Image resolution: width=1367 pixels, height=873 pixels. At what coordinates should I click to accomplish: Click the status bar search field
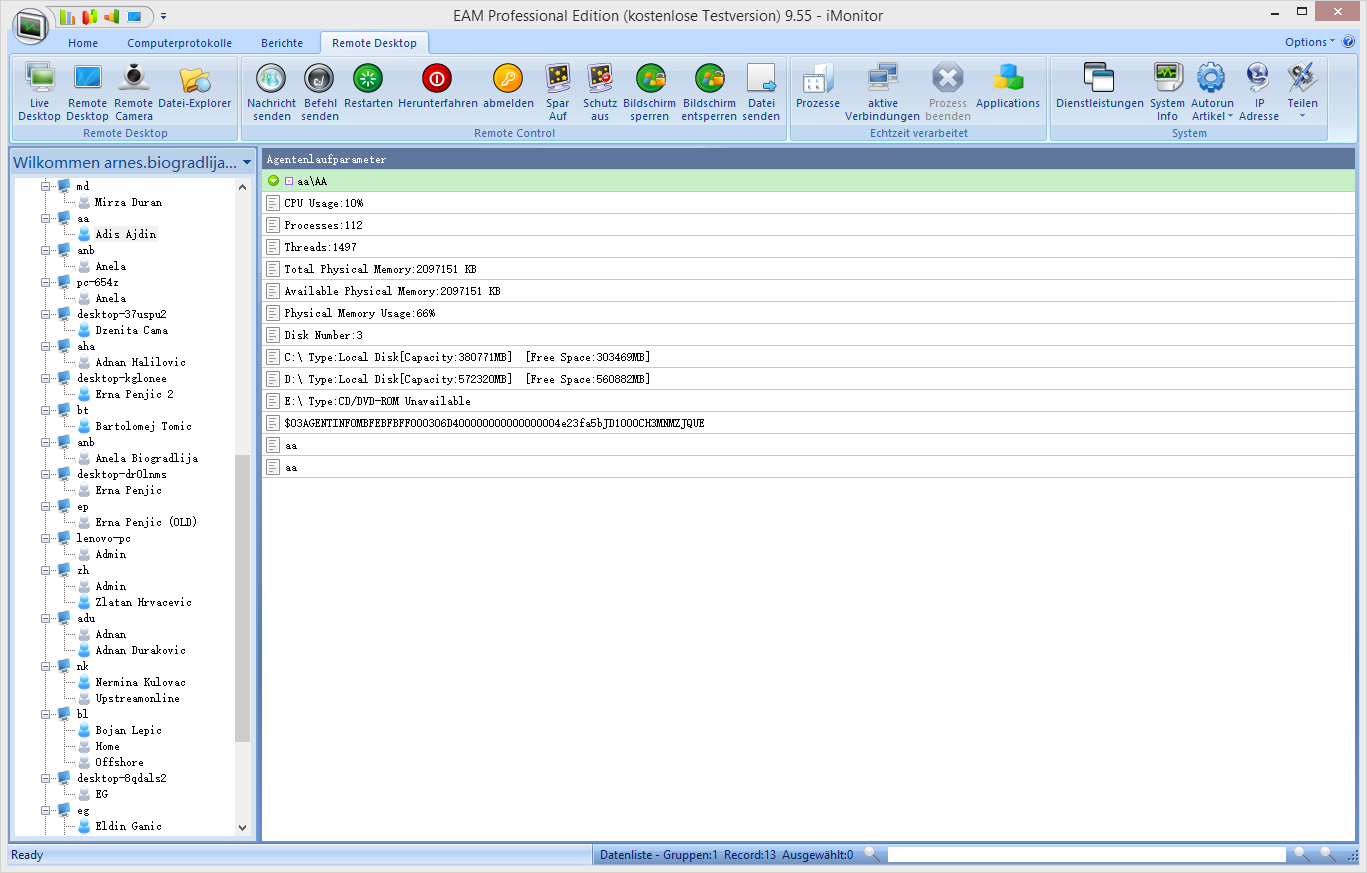tap(1085, 855)
